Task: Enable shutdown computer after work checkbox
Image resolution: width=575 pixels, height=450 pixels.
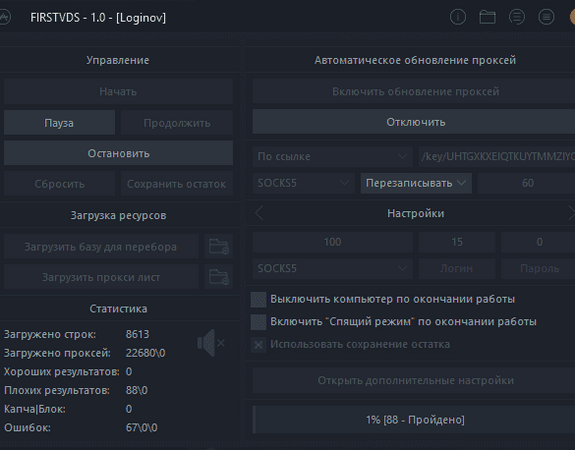Action: click(258, 299)
